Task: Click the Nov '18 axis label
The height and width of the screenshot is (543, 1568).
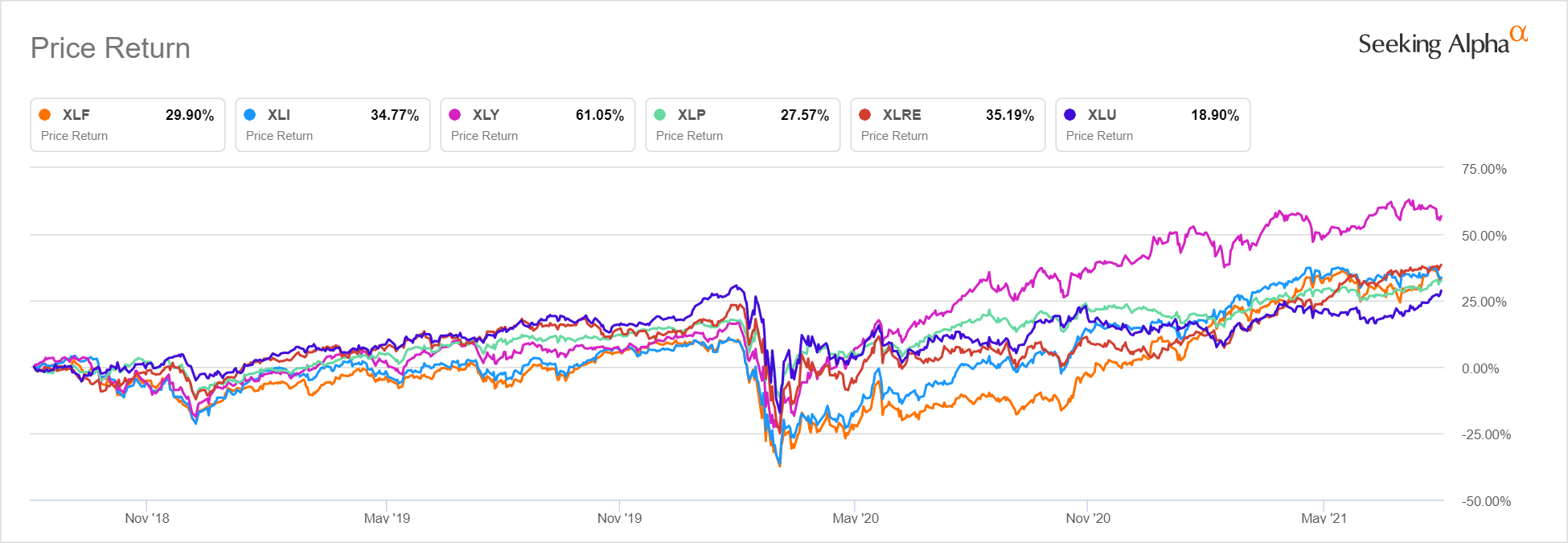Action: [x=147, y=518]
